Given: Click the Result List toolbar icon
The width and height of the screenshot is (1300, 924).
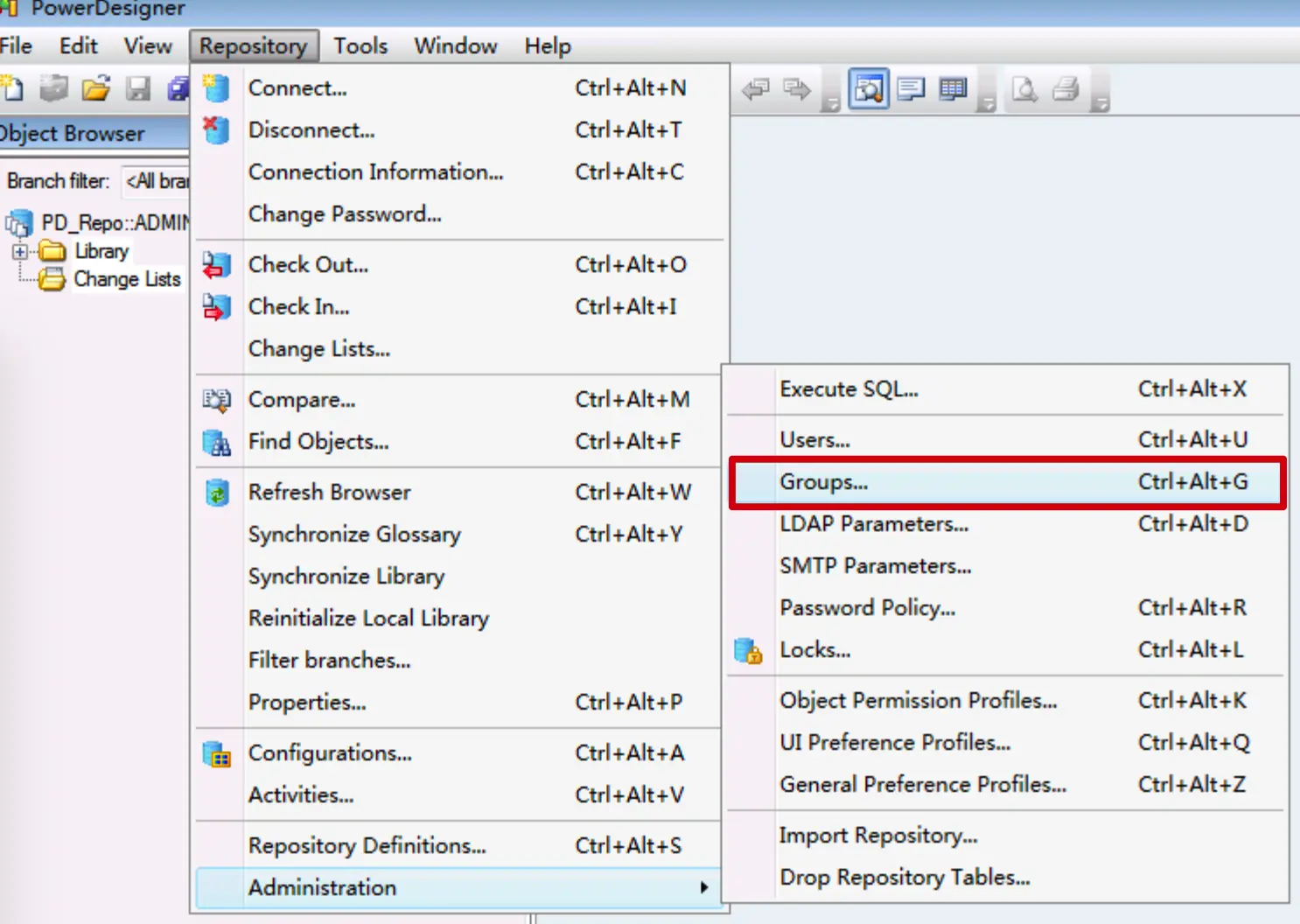Looking at the screenshot, I should (x=953, y=88).
